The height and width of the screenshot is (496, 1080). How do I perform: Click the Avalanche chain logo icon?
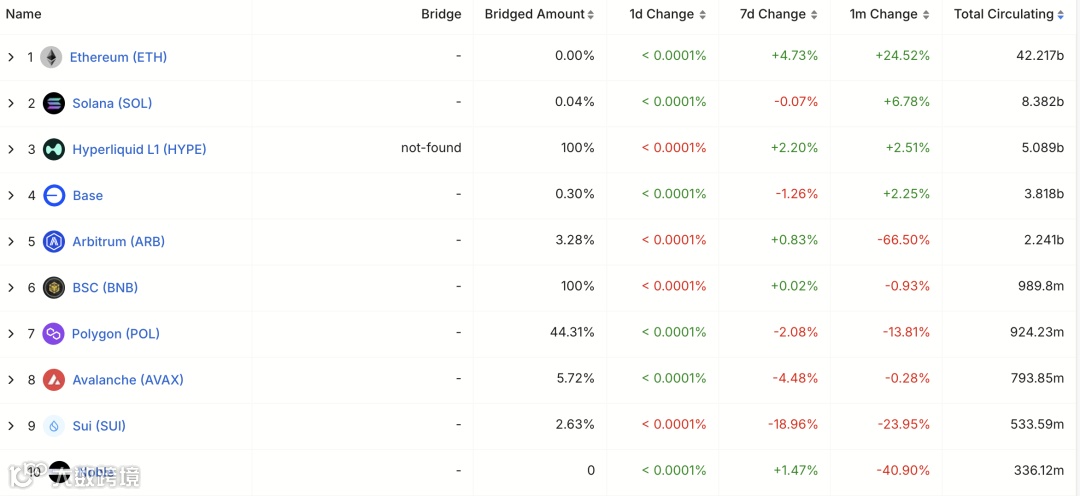54,379
